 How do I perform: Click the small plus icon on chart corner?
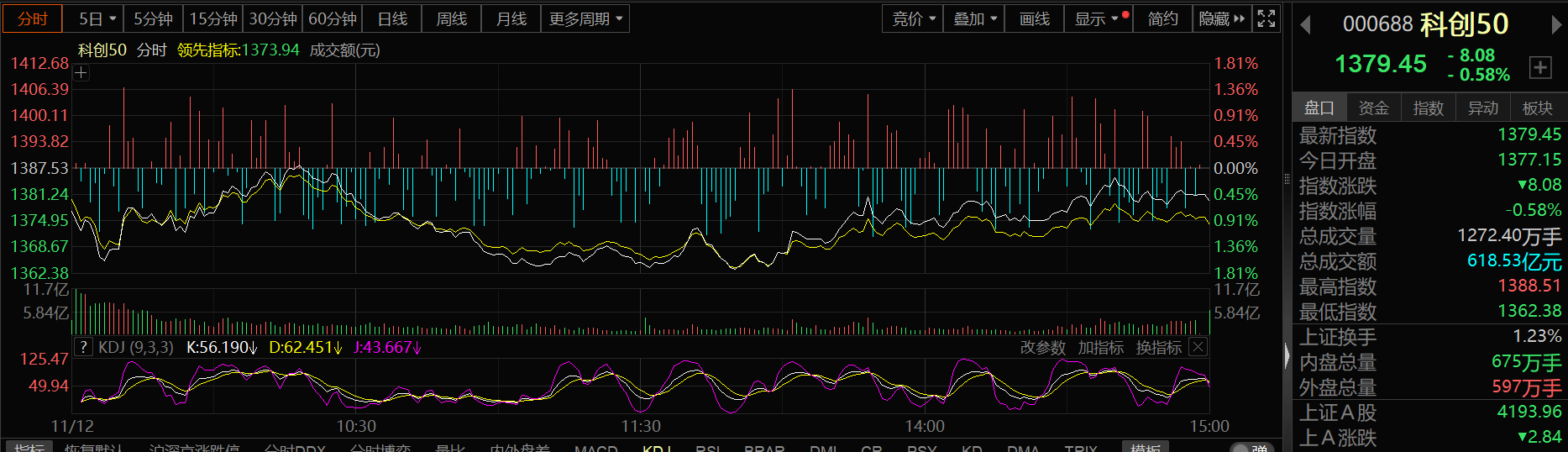coord(81,73)
